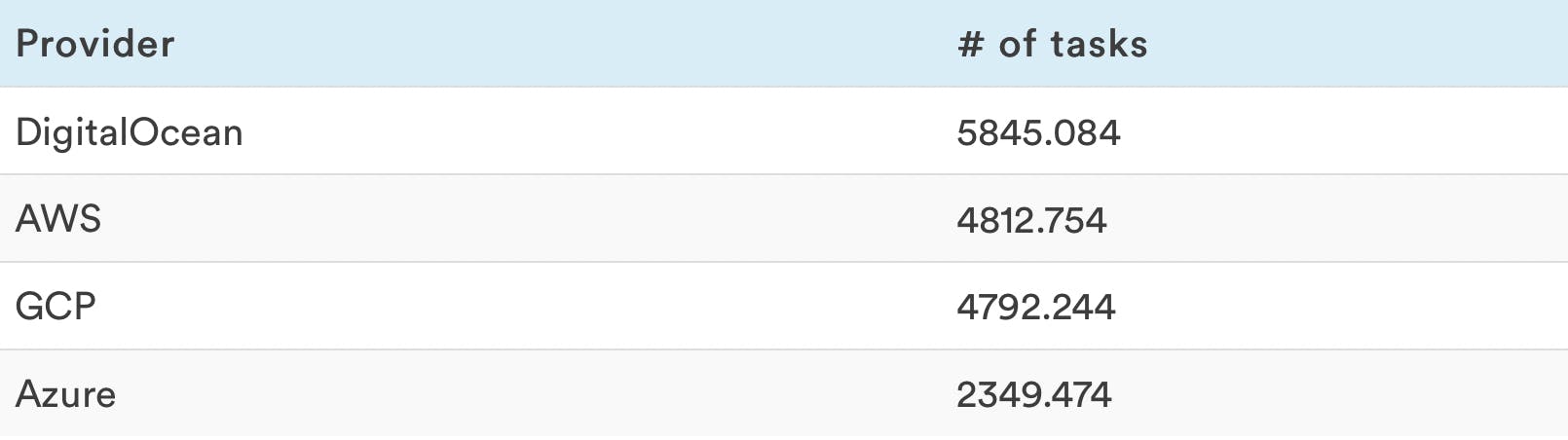Select the AWS provider cell

point(58,219)
